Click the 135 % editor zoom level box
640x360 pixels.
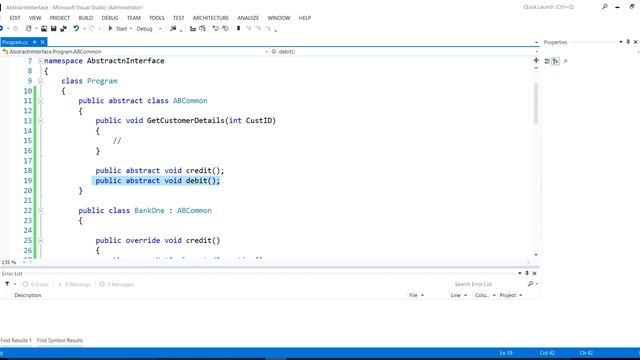pyautogui.click(x=9, y=262)
